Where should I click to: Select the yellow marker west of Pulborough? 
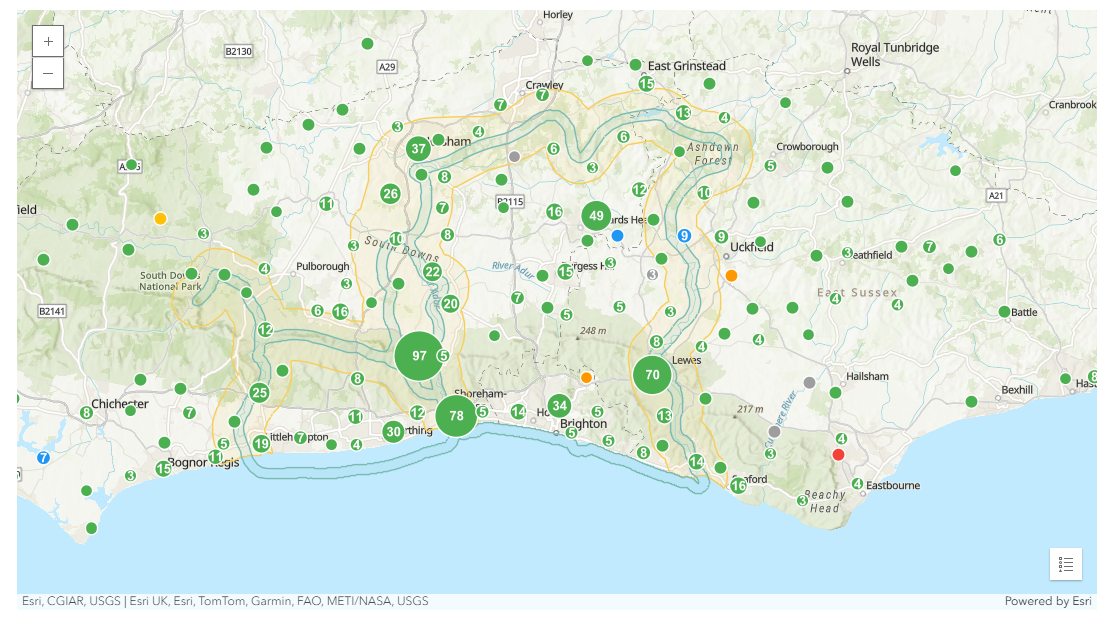tap(160, 218)
